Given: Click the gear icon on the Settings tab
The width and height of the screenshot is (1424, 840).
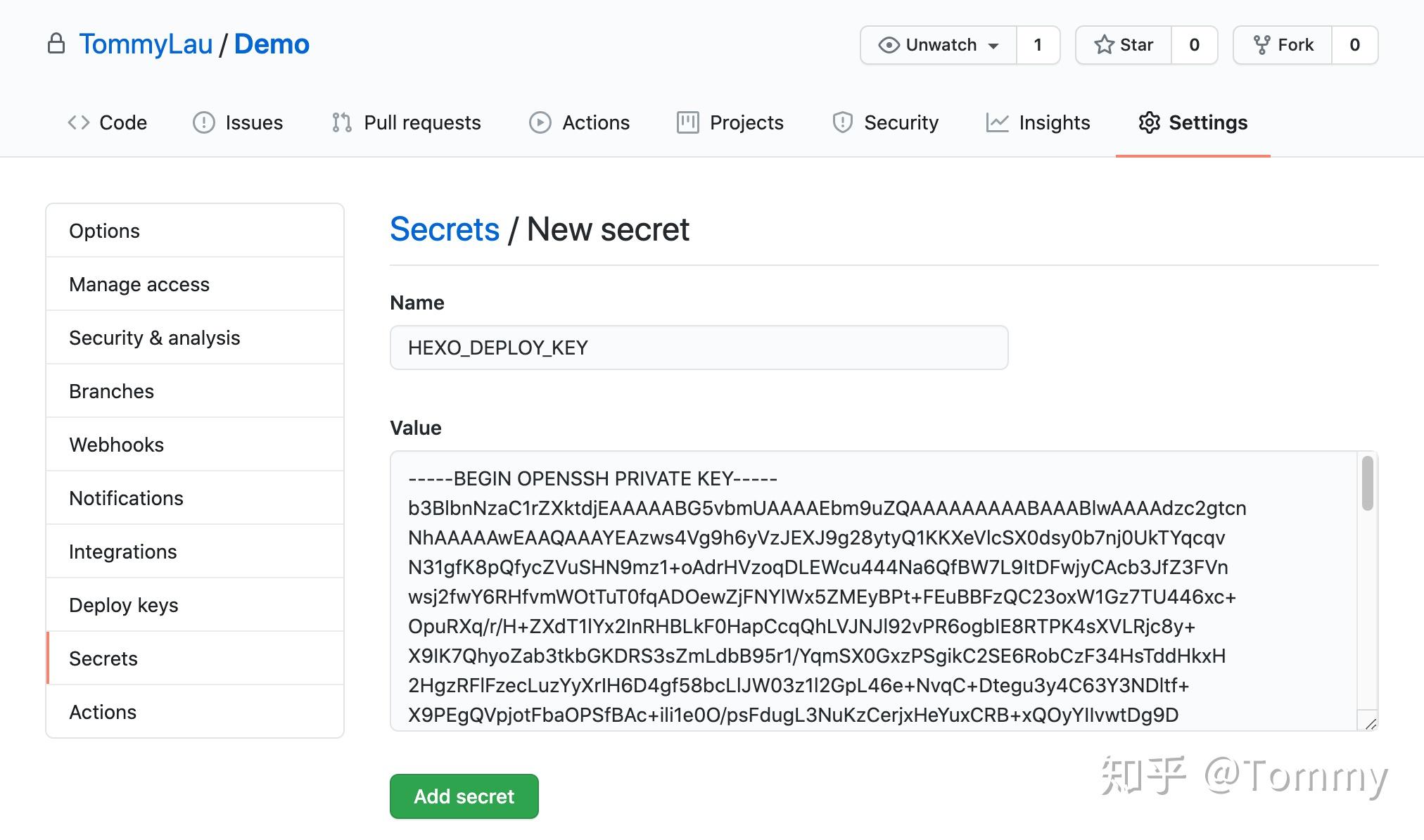Looking at the screenshot, I should click(x=1150, y=122).
